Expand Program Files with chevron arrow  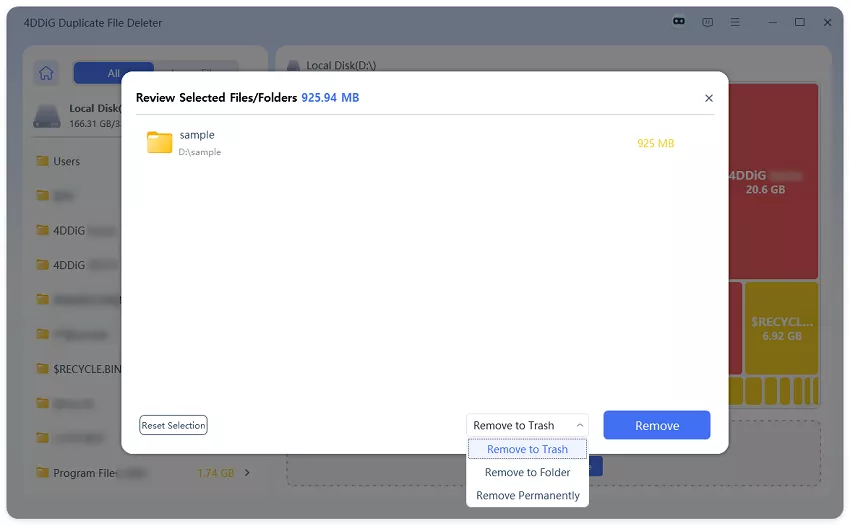247,473
